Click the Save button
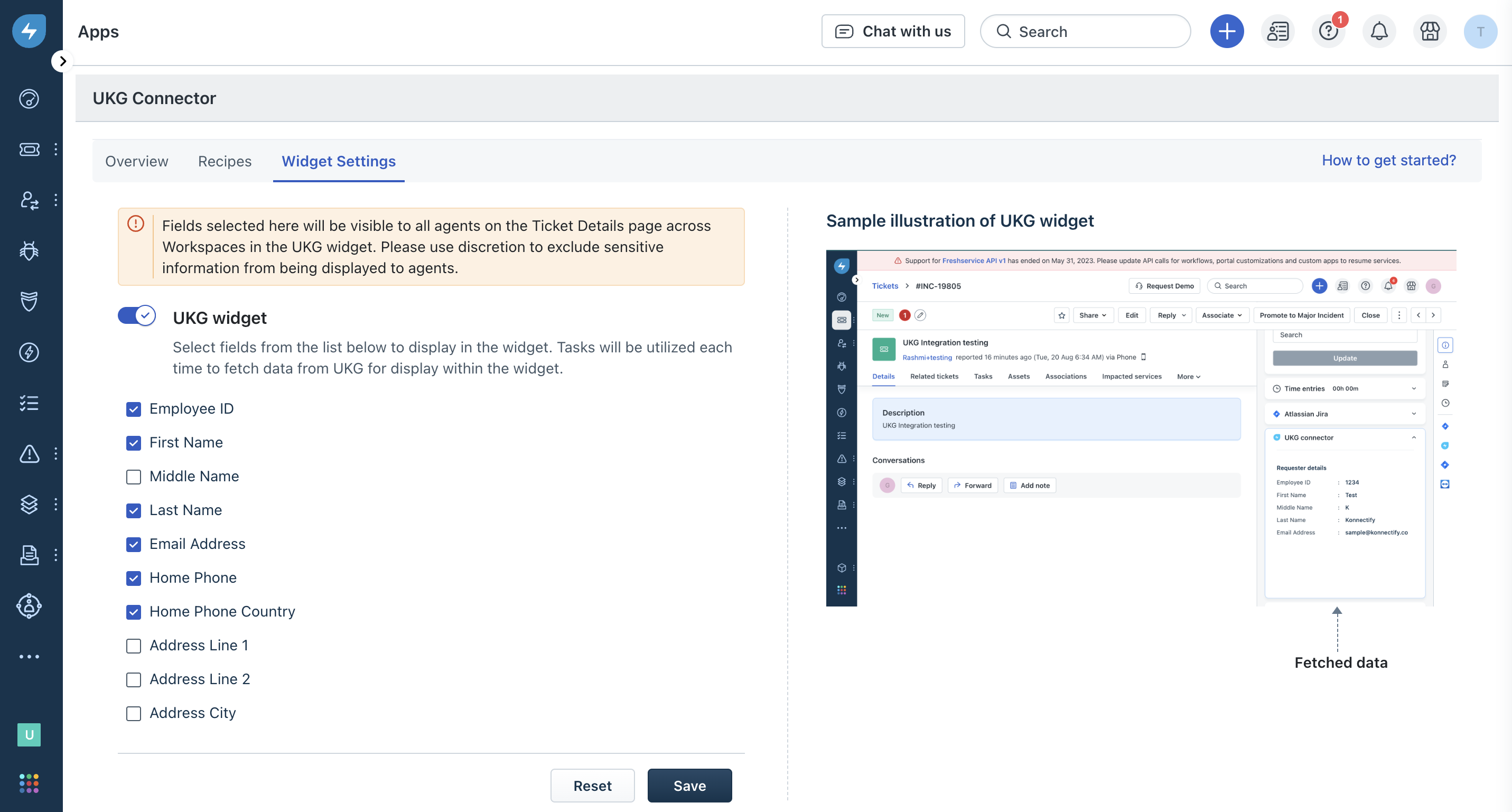Screen dimensions: 1512x812 pos(689,785)
